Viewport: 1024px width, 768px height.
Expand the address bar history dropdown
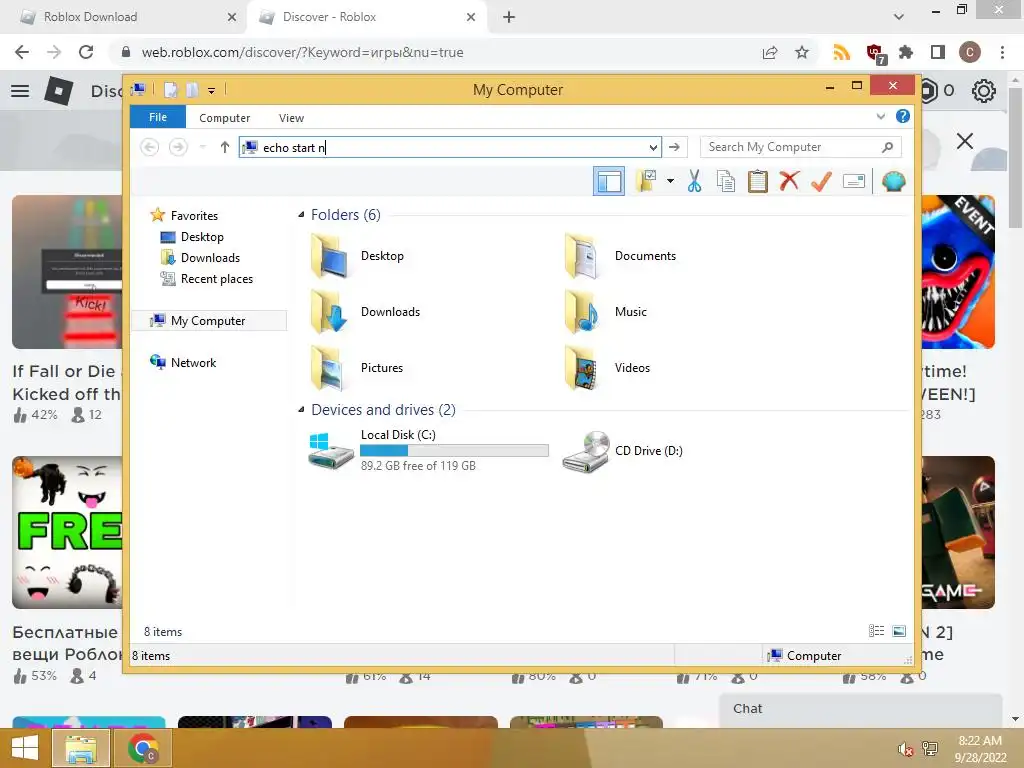(653, 148)
